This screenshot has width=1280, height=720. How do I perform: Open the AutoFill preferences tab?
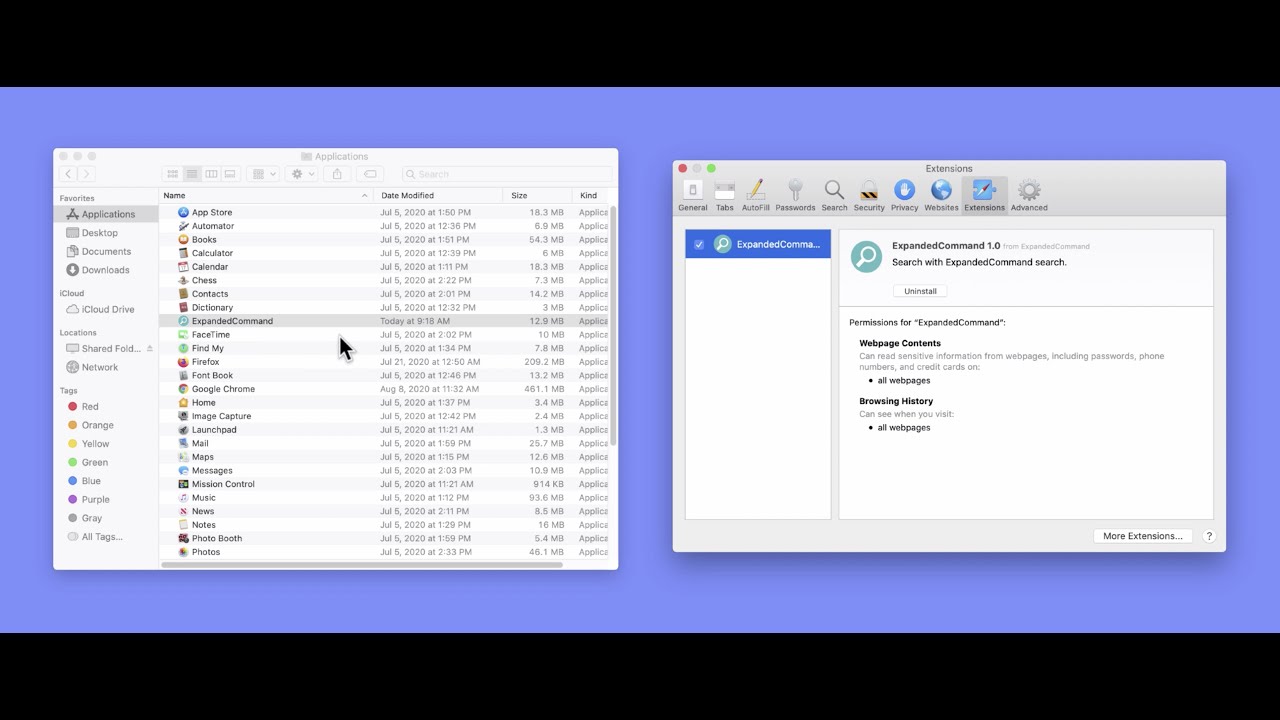click(x=756, y=196)
